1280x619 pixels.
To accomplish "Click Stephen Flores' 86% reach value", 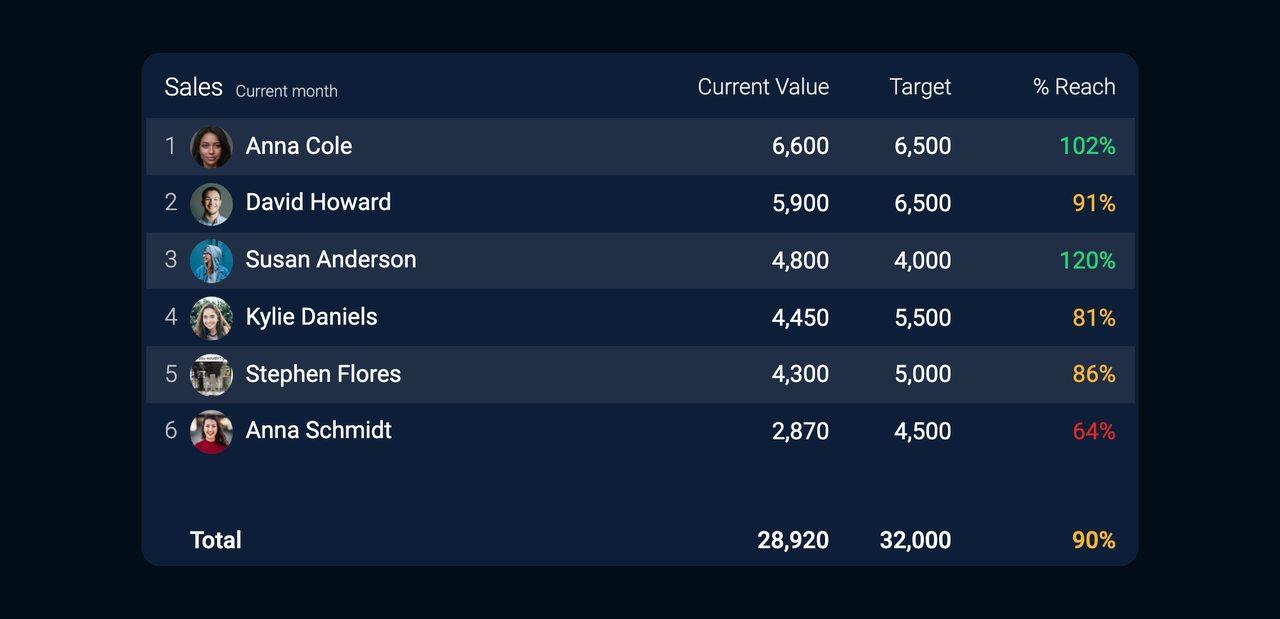I will tap(1094, 374).
